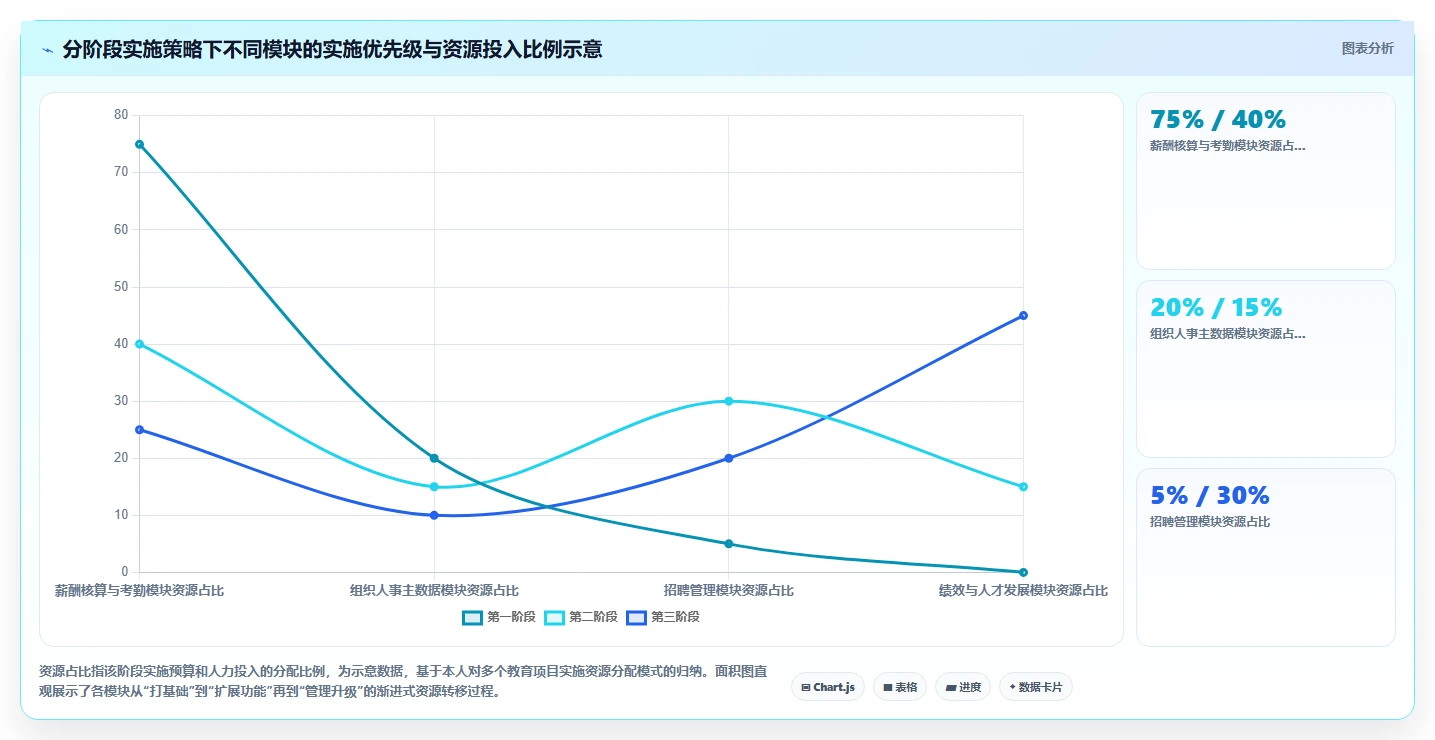Image resolution: width=1435 pixels, height=740 pixels.
Task: Select the Chart.js tag button
Action: click(x=828, y=687)
